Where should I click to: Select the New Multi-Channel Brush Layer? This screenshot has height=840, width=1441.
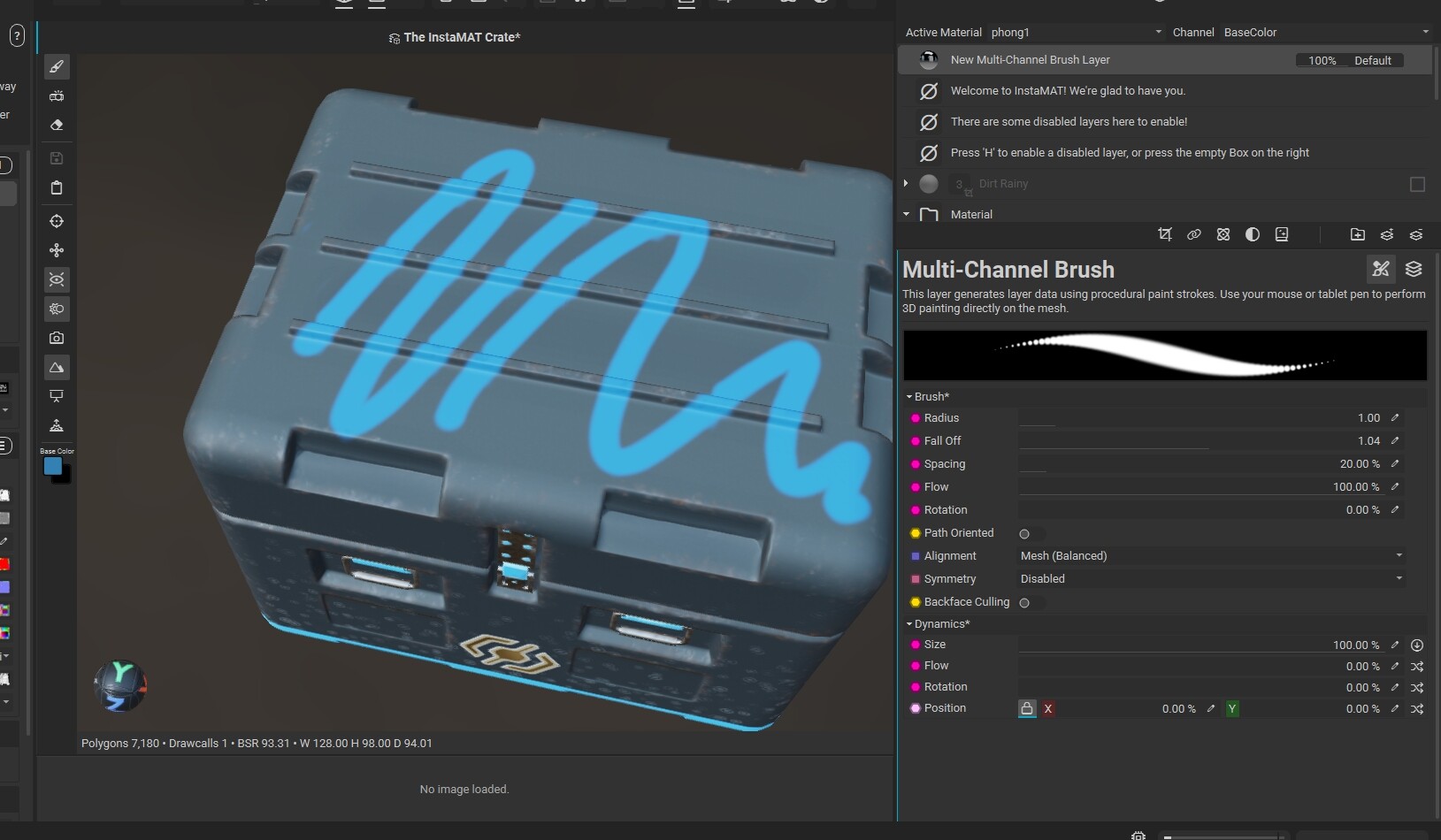pyautogui.click(x=1030, y=60)
